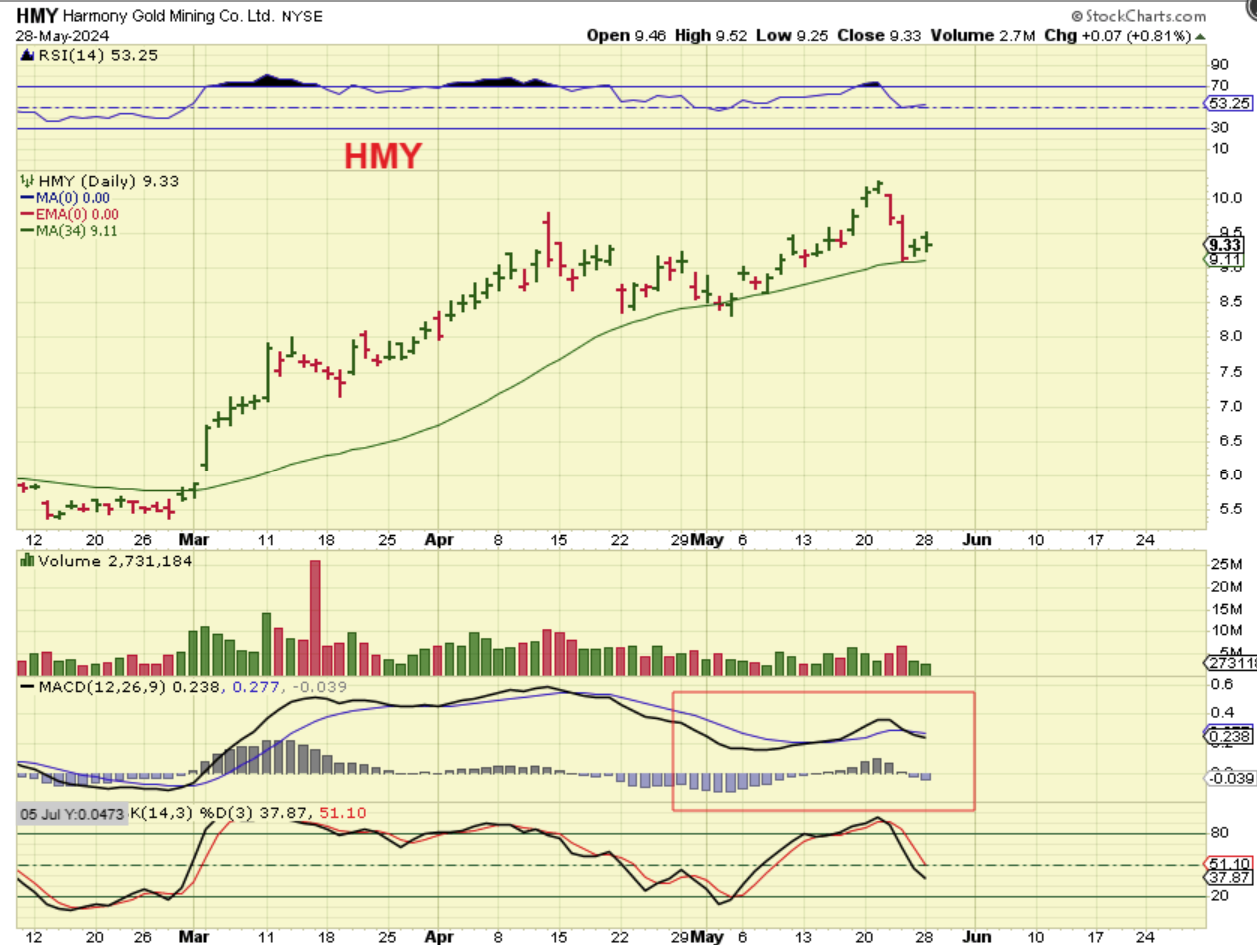The height and width of the screenshot is (945, 1257).
Task: Click the 30 oversold level on RSI axis
Action: [x=1219, y=127]
